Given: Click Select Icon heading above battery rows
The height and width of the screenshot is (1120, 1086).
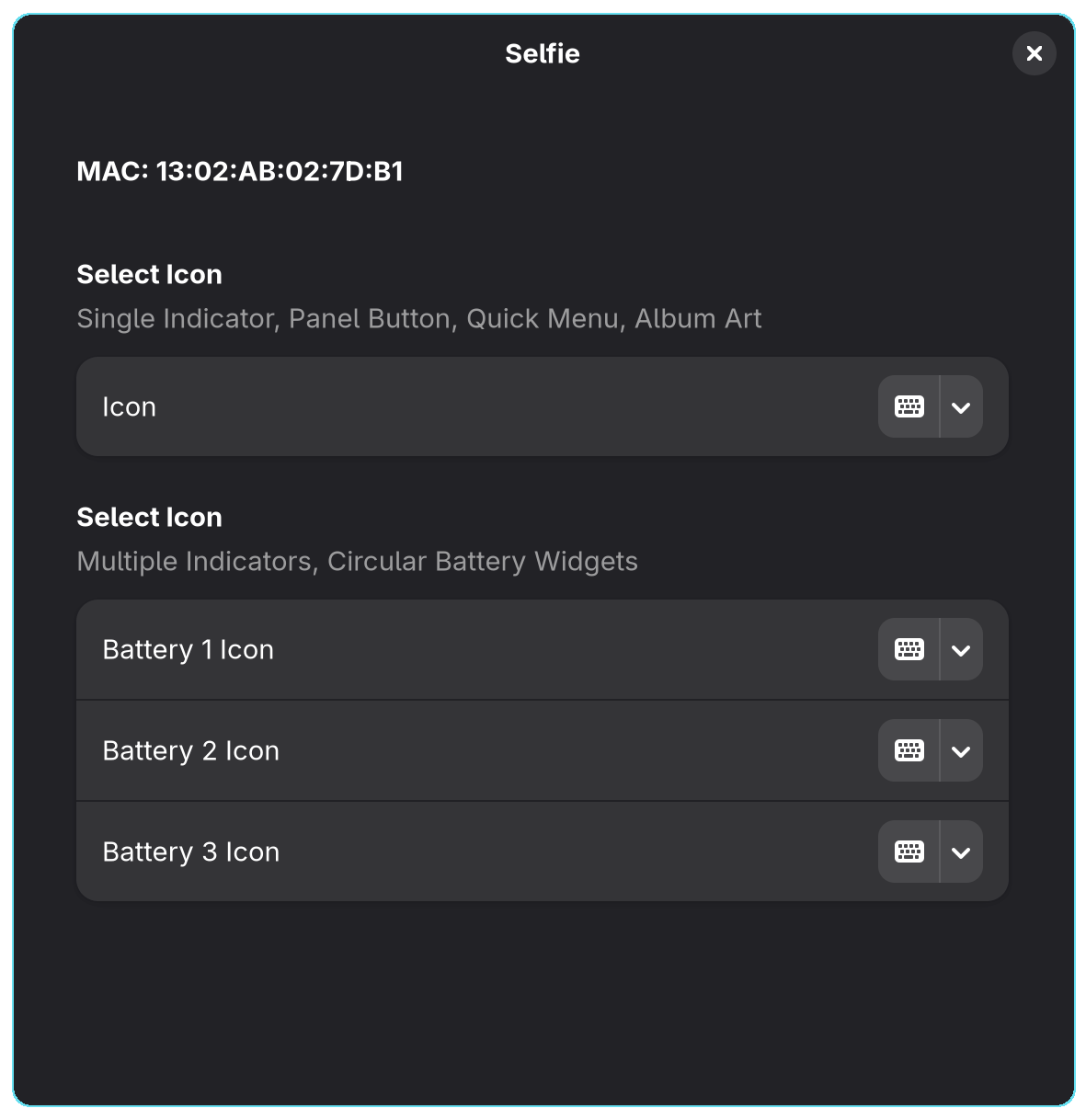Looking at the screenshot, I should pos(150,517).
